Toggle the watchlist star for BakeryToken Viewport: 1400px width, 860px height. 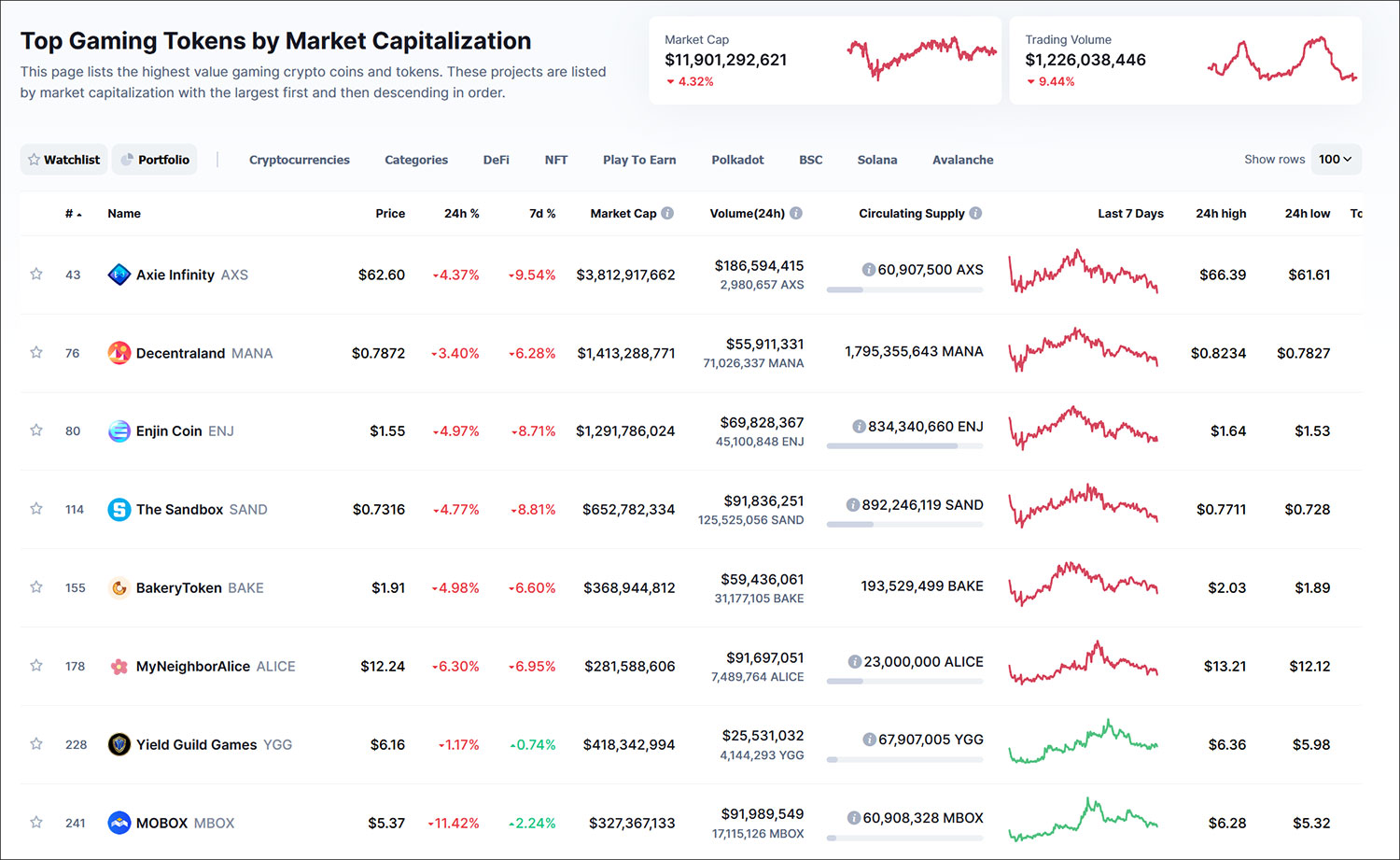coord(36,587)
